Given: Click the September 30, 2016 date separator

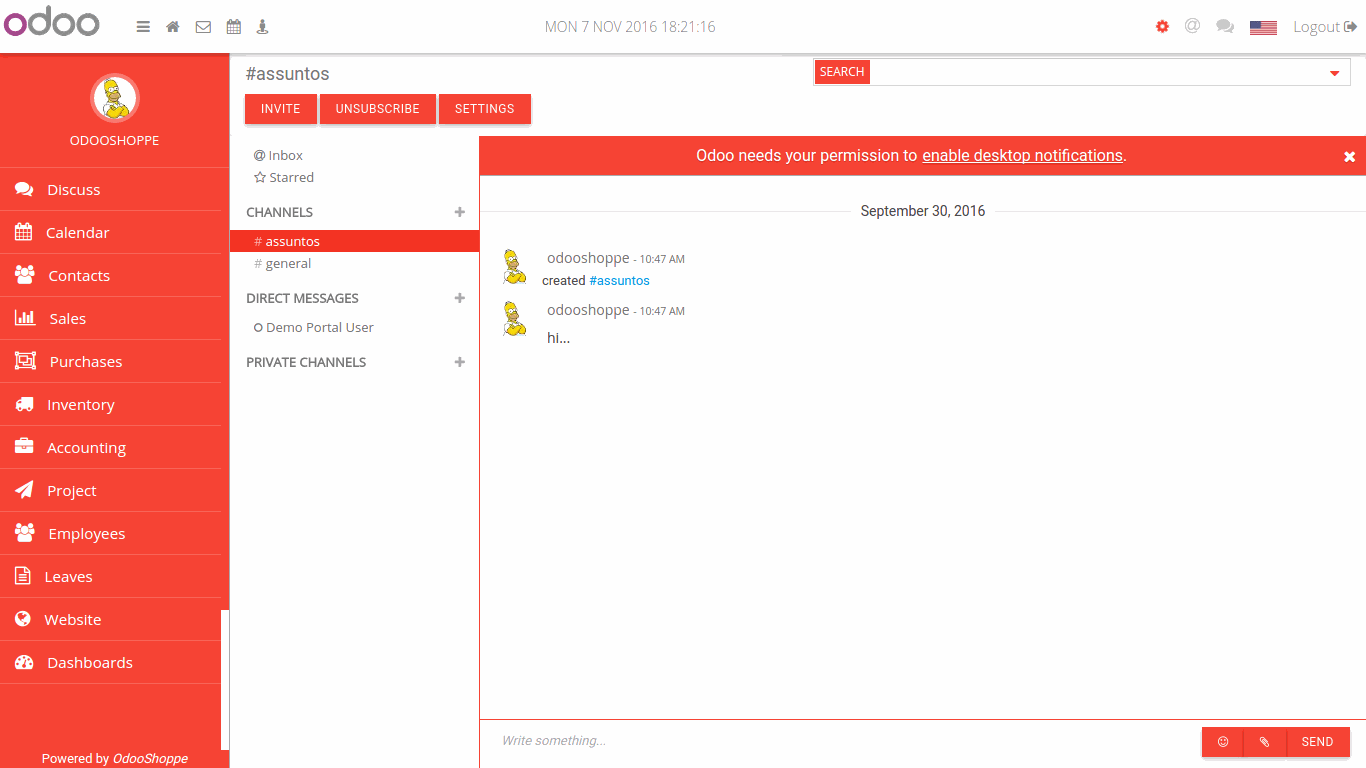Looking at the screenshot, I should point(923,211).
